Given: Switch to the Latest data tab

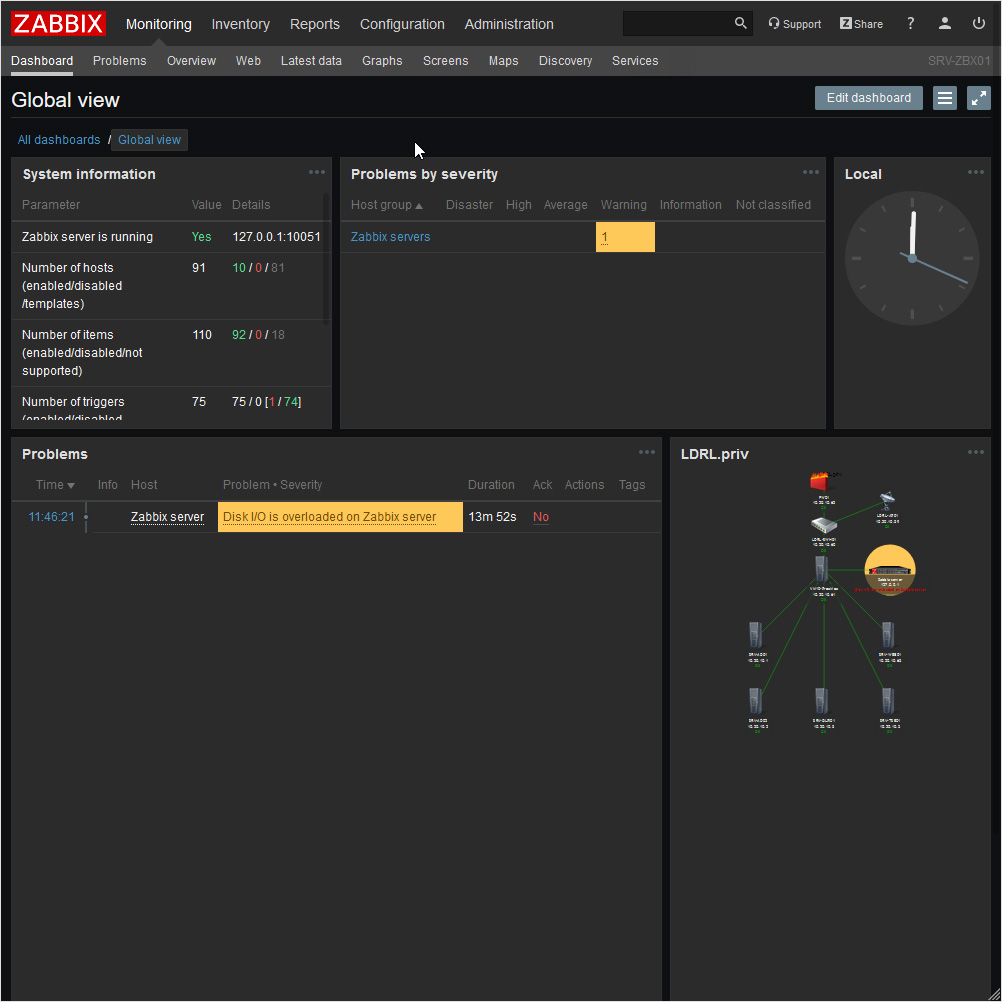Looking at the screenshot, I should (311, 61).
